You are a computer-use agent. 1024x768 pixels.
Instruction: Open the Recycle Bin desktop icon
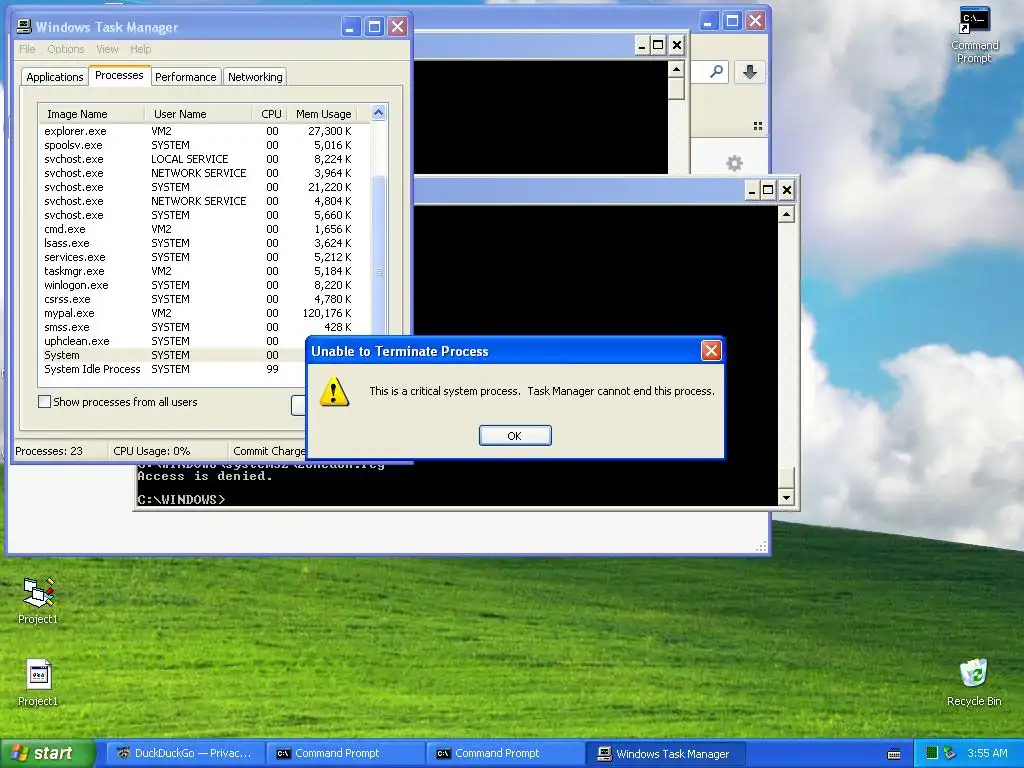974,683
